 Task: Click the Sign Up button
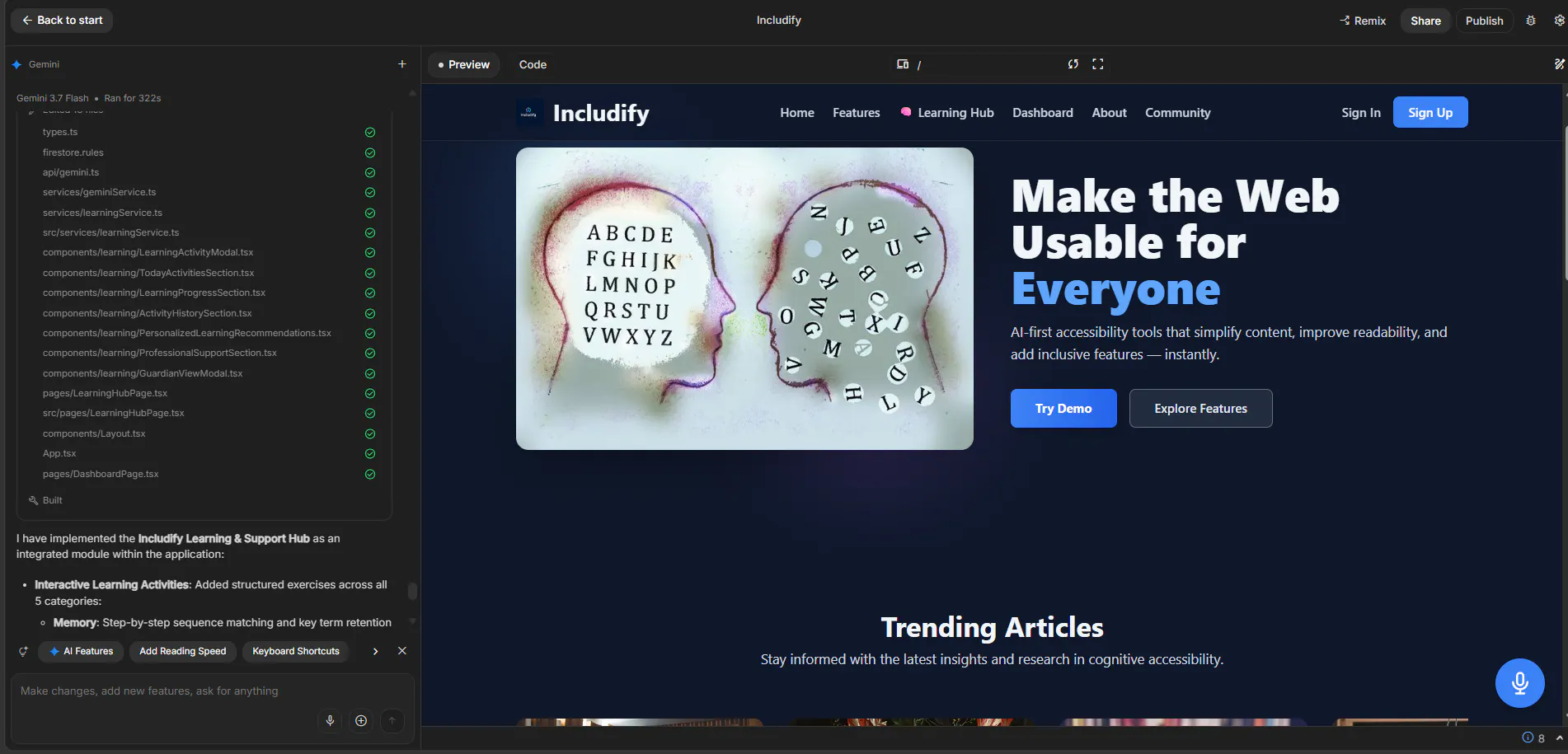tap(1430, 113)
